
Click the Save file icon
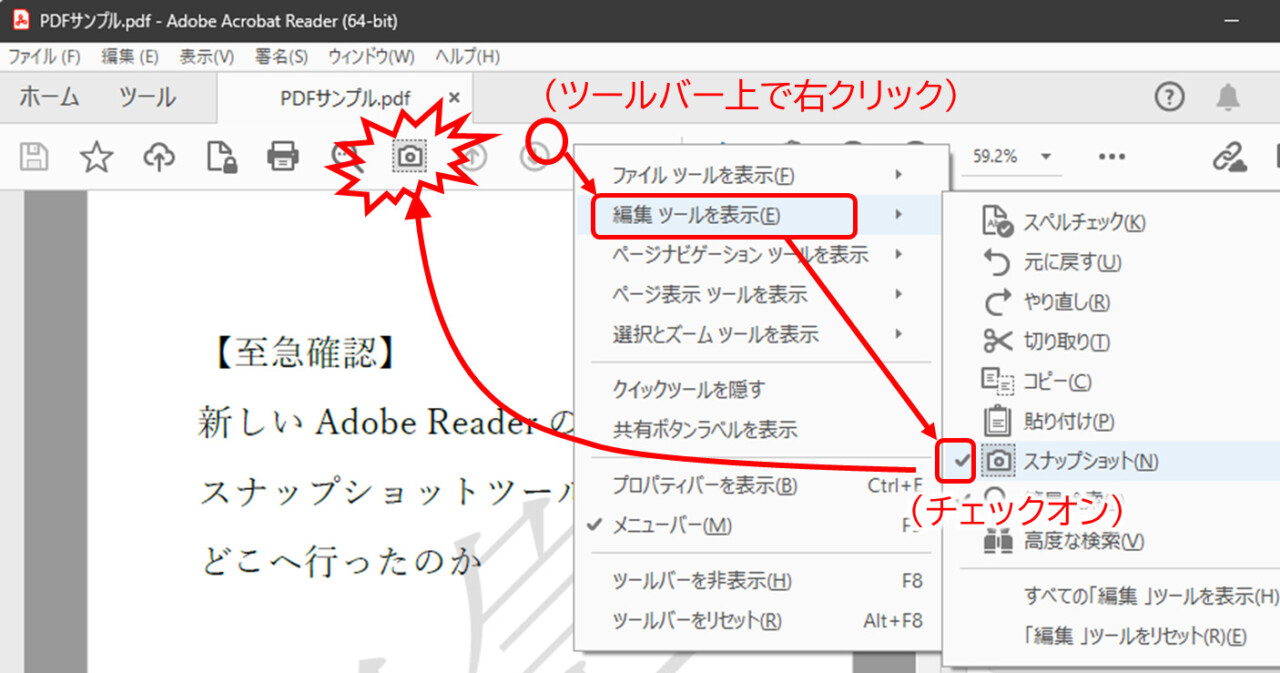[33, 156]
